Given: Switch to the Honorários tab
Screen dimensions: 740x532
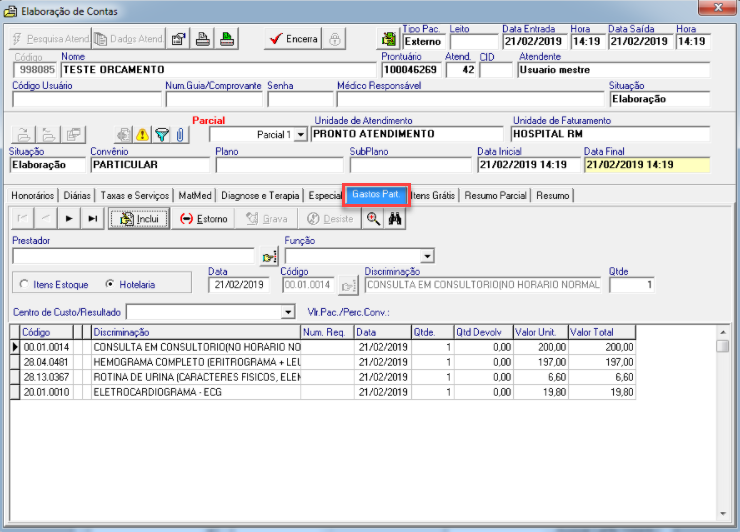Looking at the screenshot, I should click(x=33, y=195).
